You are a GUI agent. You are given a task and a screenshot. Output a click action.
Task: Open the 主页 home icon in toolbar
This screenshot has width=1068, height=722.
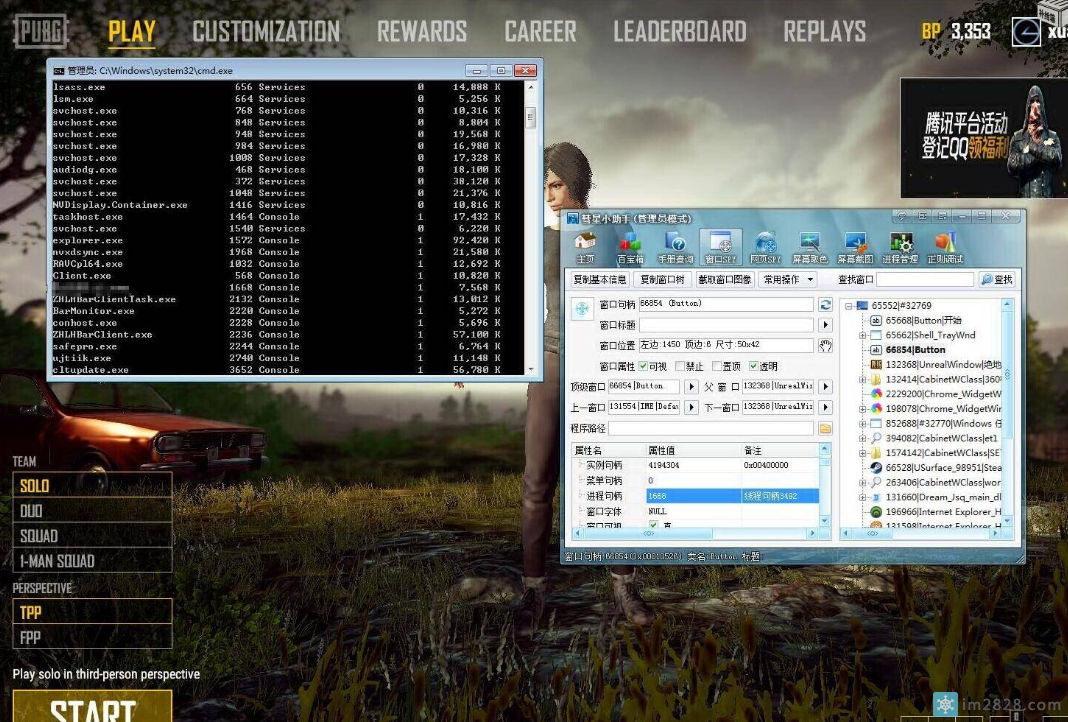[x=584, y=246]
